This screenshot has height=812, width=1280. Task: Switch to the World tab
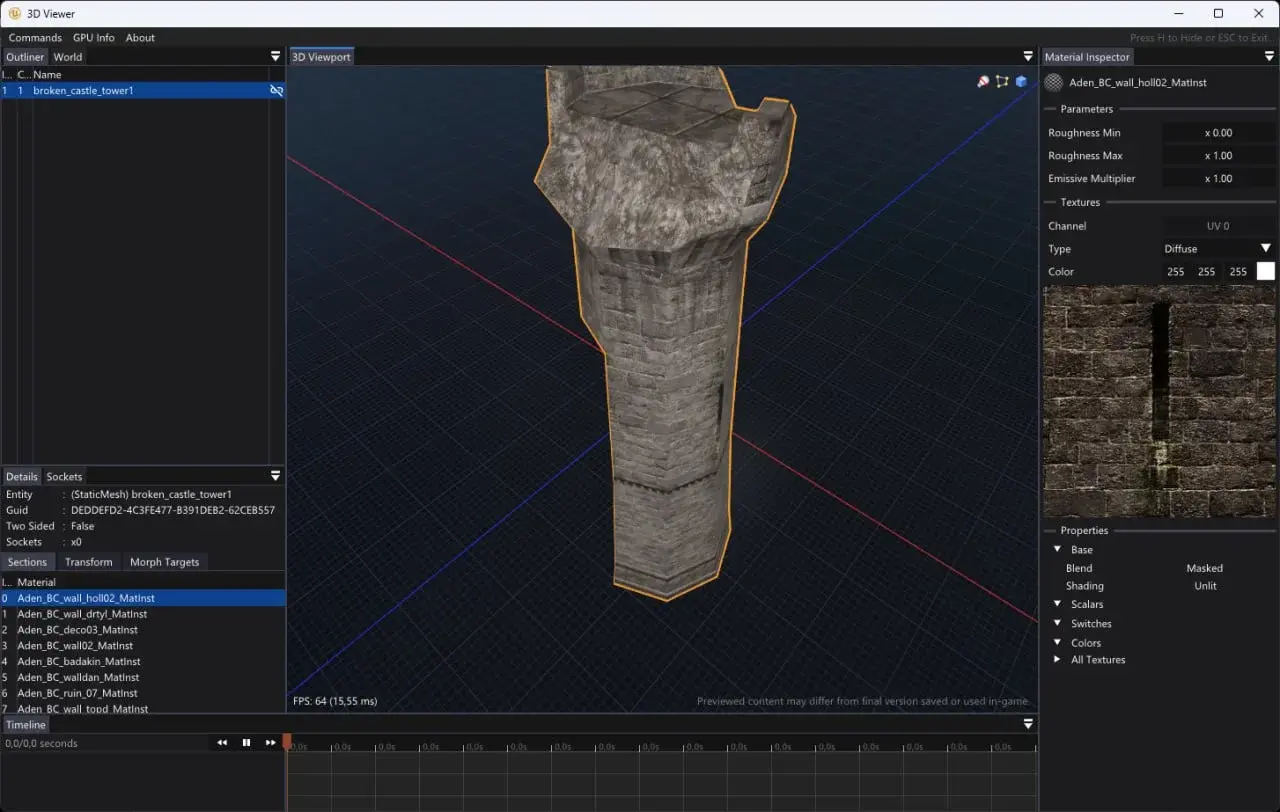pyautogui.click(x=68, y=57)
